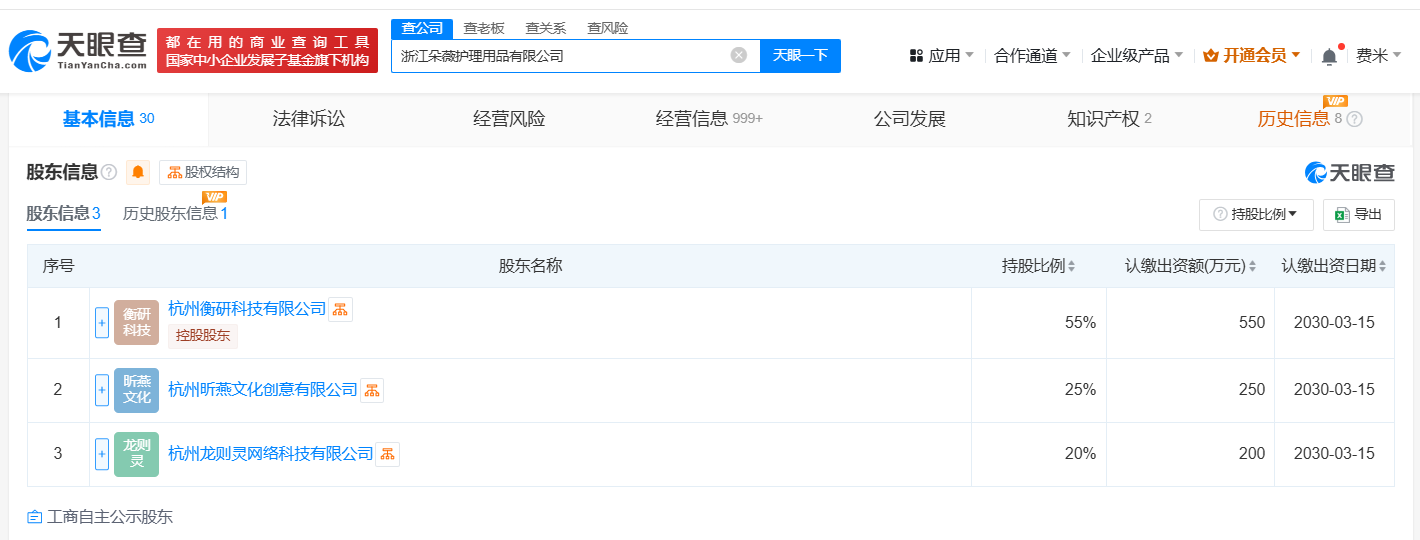Click the 衡研科技 company logo tile
Screen dimensions: 1420x540
coord(136,322)
